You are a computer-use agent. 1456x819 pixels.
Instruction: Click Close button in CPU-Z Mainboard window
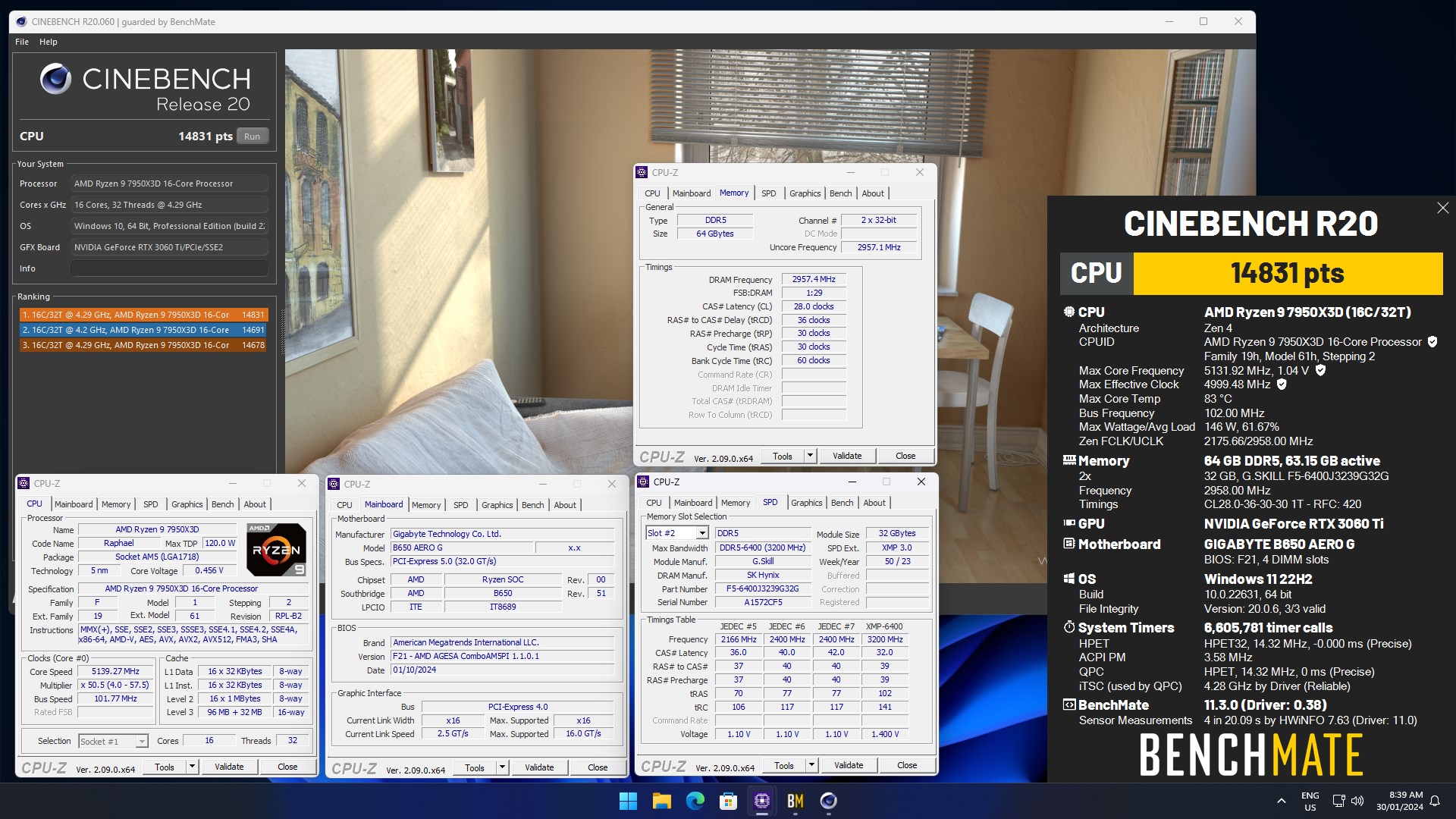click(598, 767)
